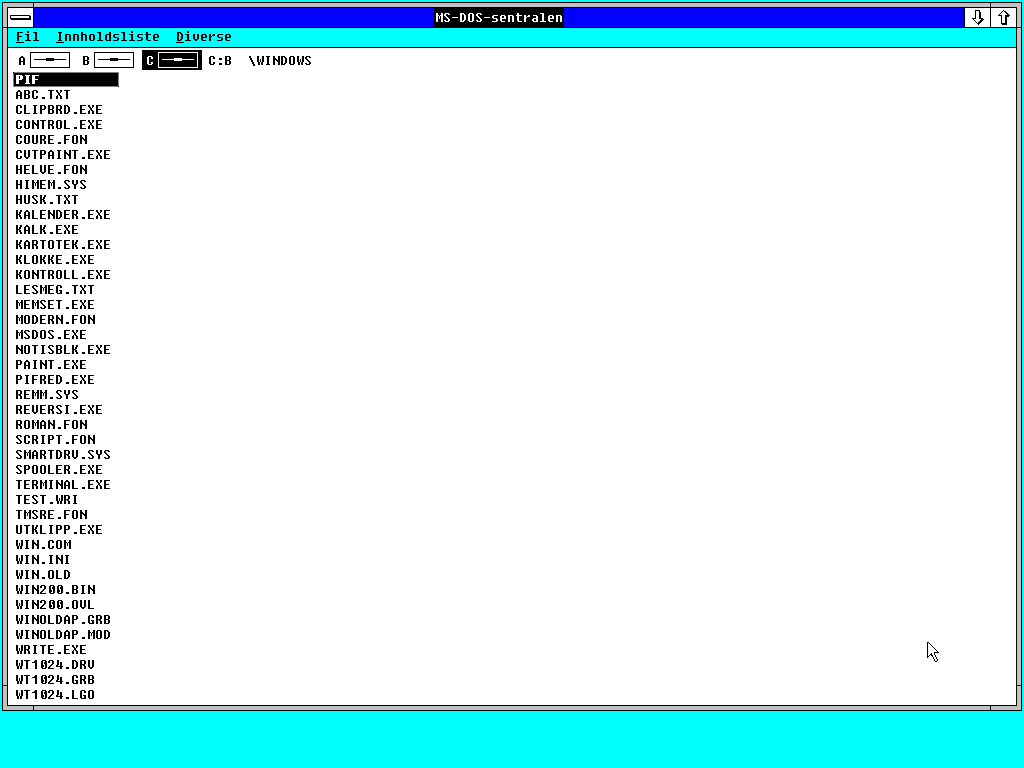1024x768 pixels.
Task: Select TEST.WRI file
Action: (x=47, y=500)
